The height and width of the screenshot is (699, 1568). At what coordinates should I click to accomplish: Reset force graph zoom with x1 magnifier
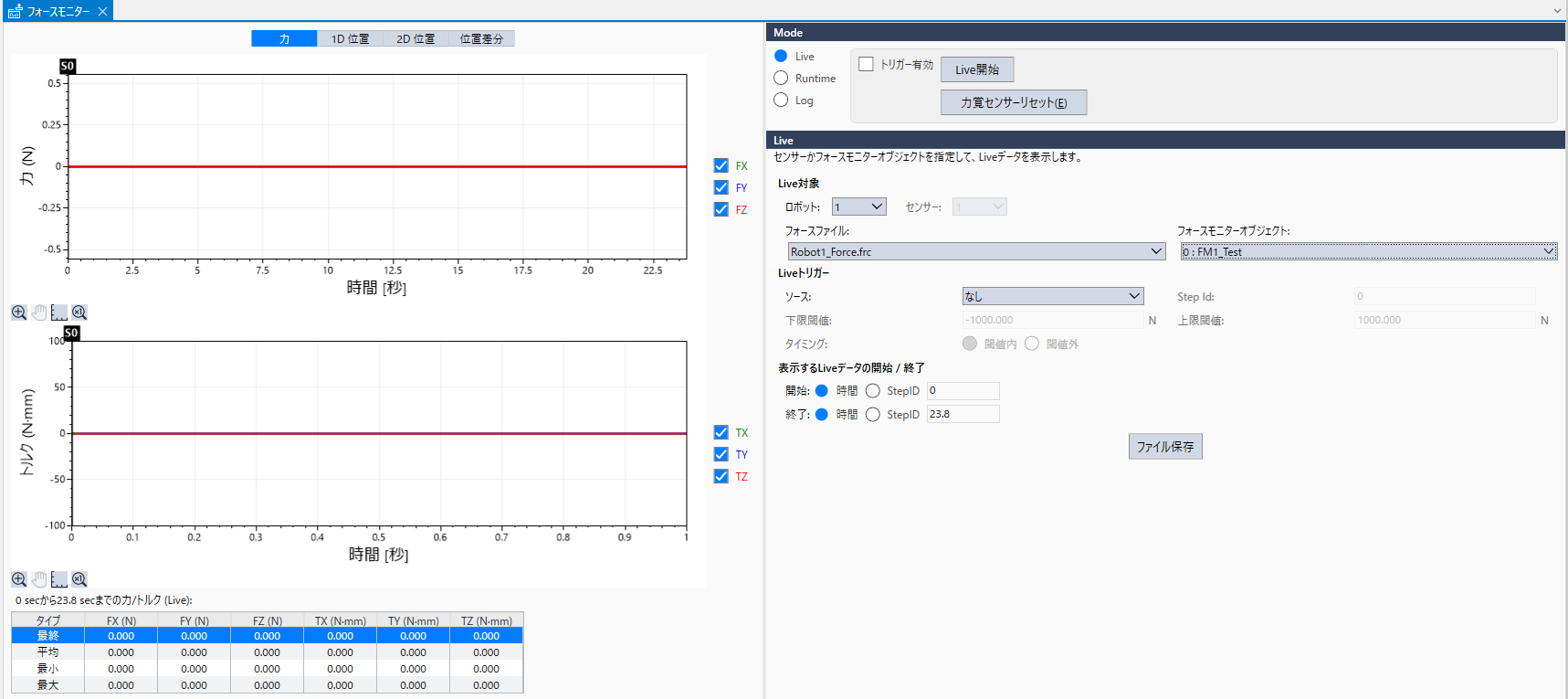(79, 312)
